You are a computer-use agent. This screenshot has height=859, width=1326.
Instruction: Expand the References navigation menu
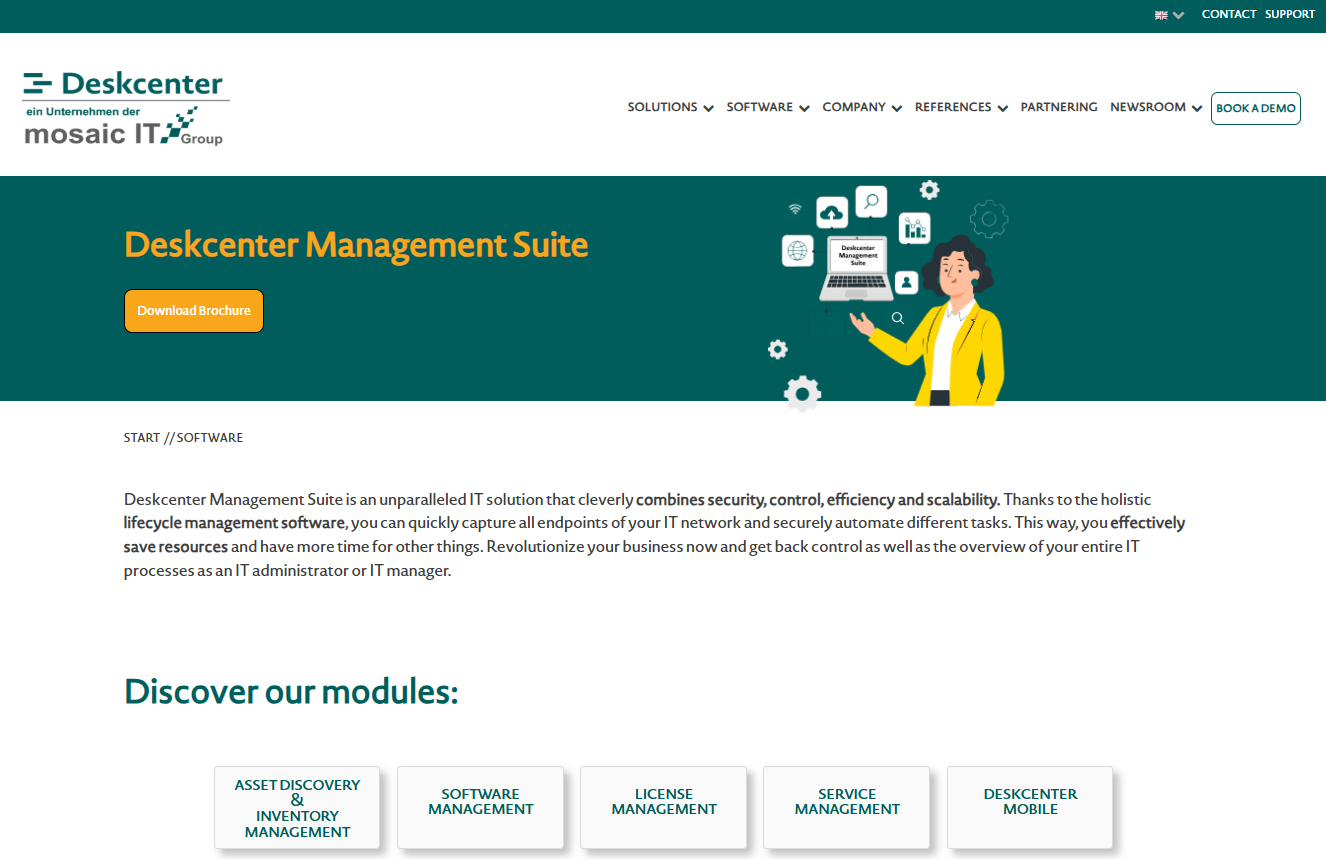click(961, 108)
